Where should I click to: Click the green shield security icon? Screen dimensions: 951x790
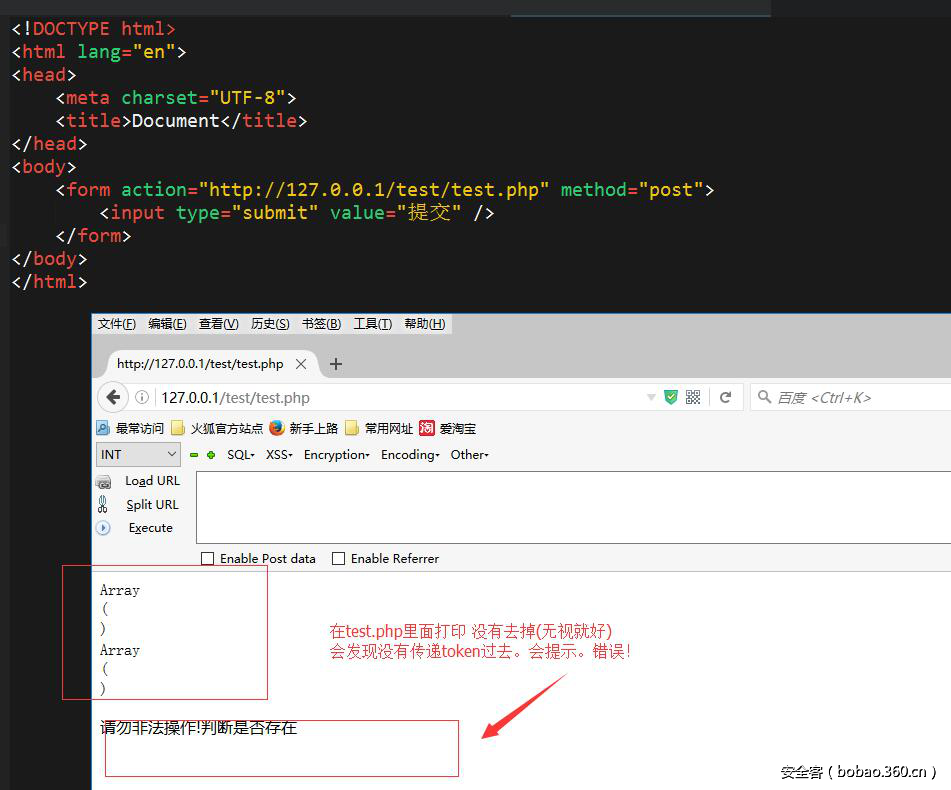[x=671, y=397]
